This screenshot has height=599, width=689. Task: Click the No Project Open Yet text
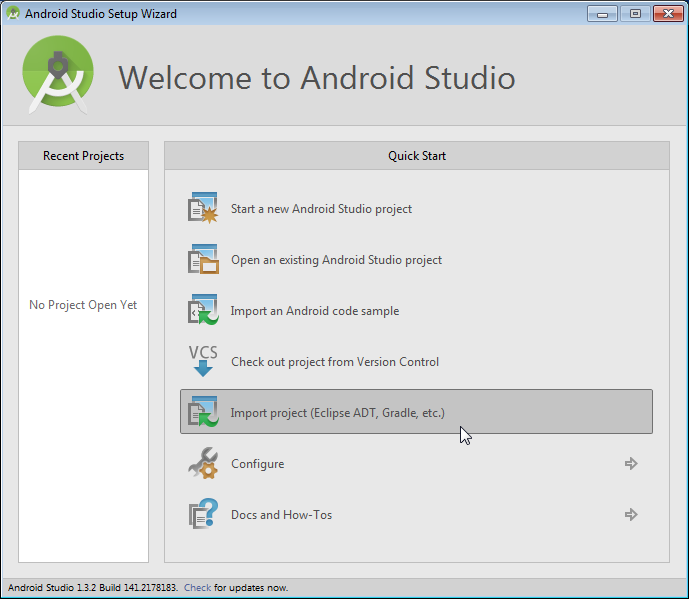pos(83,305)
